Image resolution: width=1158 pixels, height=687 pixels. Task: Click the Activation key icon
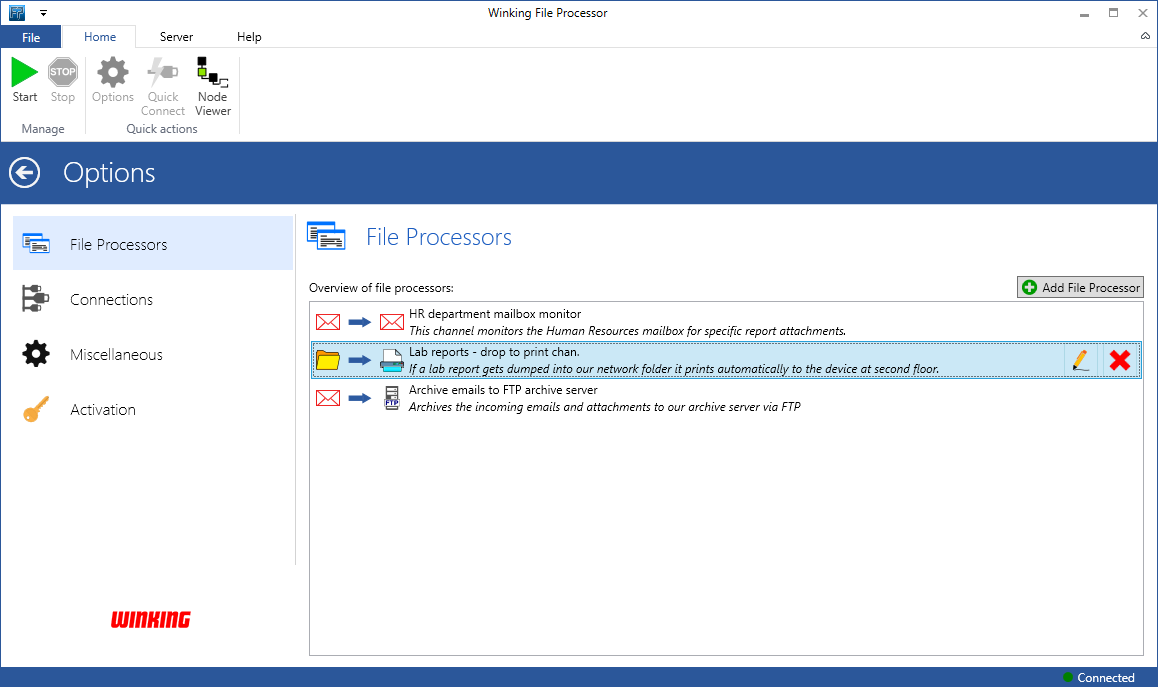click(x=35, y=409)
